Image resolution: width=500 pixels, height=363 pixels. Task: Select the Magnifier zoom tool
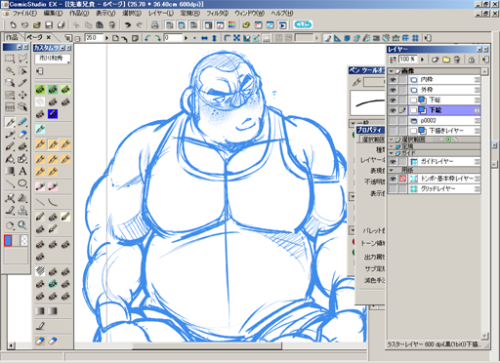coord(22,225)
